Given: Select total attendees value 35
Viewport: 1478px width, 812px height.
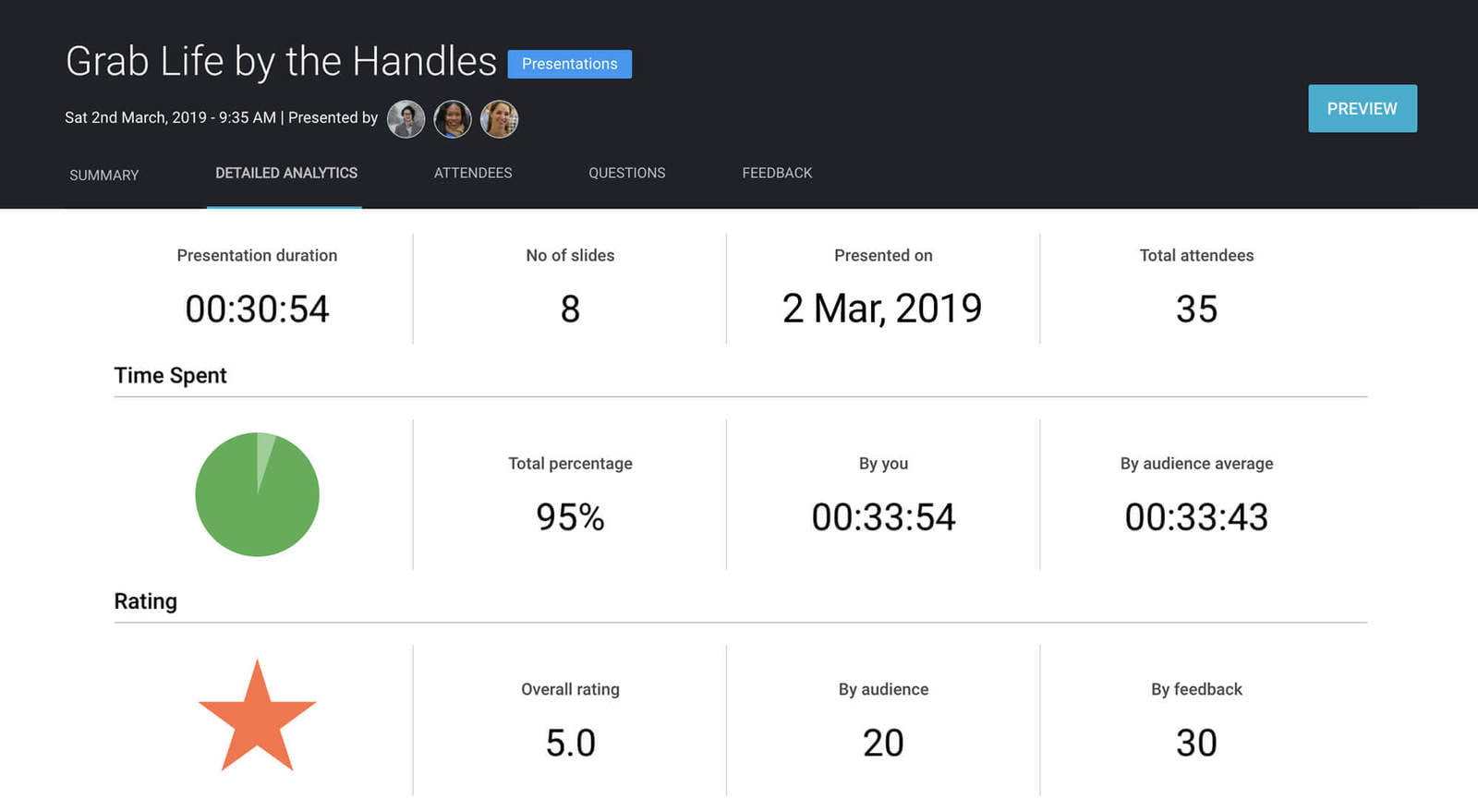Looking at the screenshot, I should [x=1196, y=309].
